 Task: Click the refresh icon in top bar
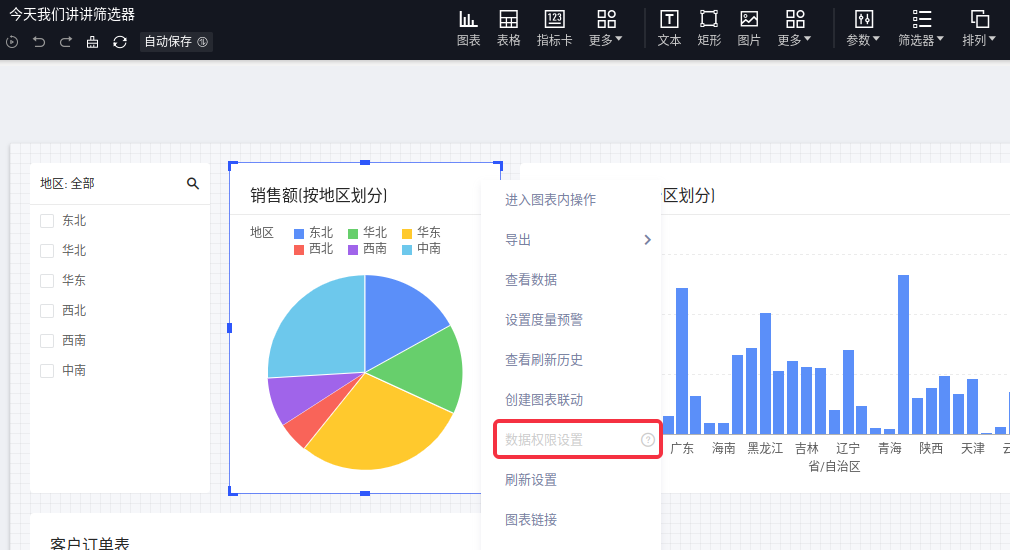tap(120, 42)
